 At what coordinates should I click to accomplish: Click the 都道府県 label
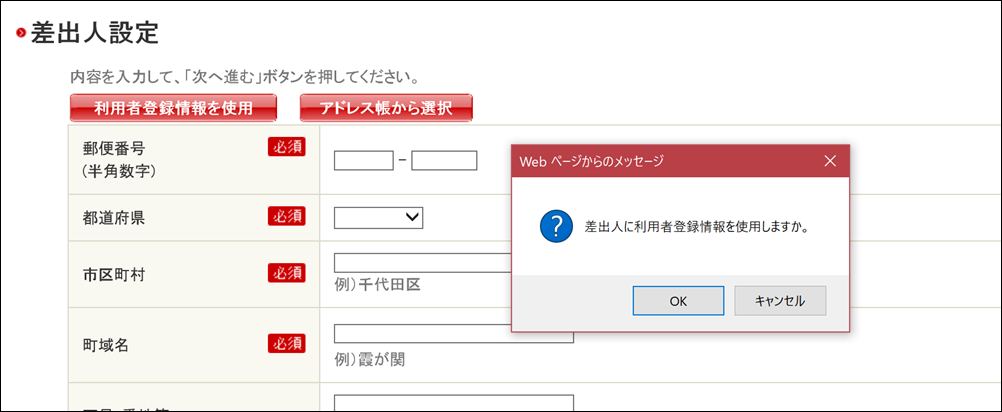pyautogui.click(x=114, y=218)
